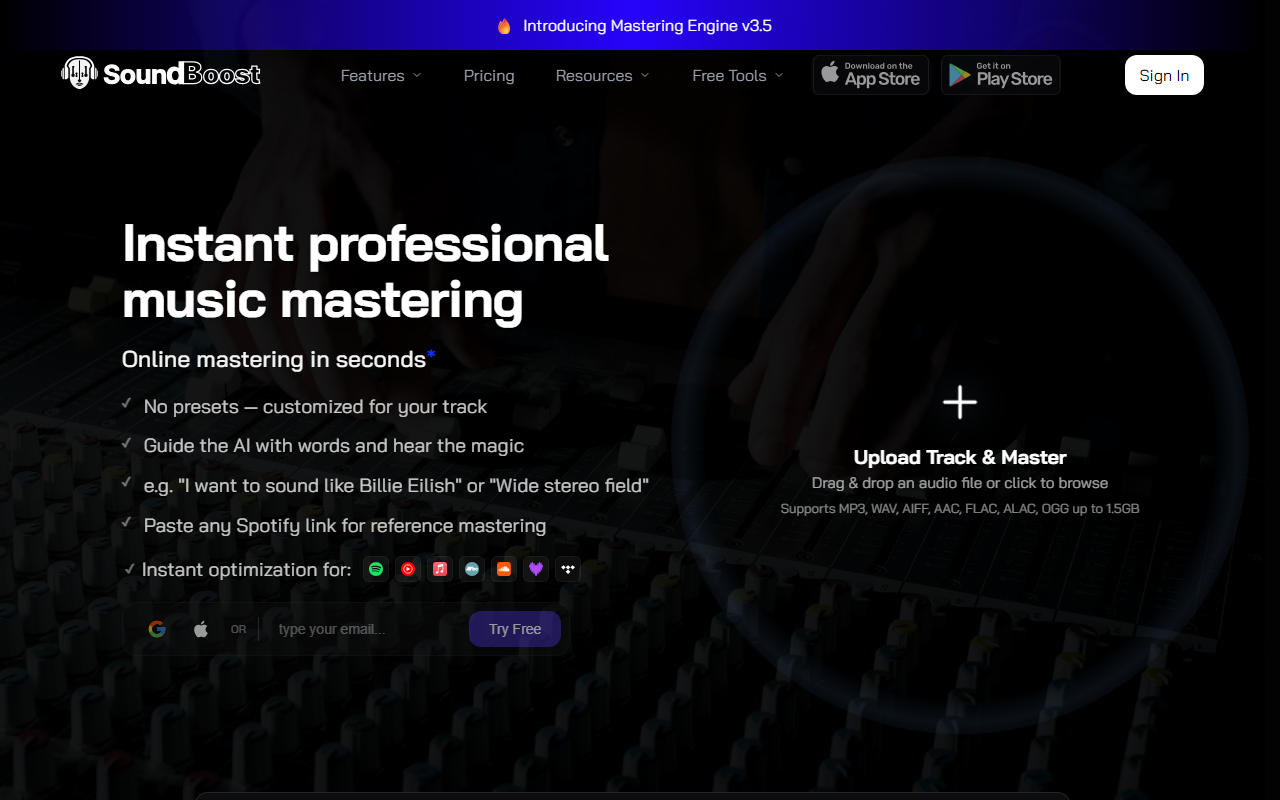The image size is (1280, 800).
Task: Click "Instant optimization for:" label
Action: (x=247, y=569)
